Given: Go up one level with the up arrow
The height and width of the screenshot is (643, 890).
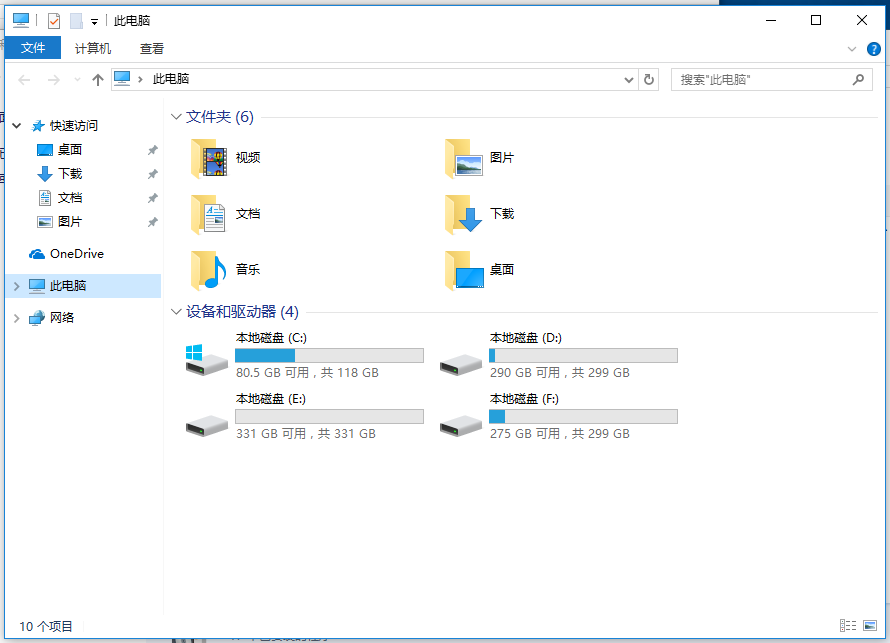Looking at the screenshot, I should [x=98, y=80].
